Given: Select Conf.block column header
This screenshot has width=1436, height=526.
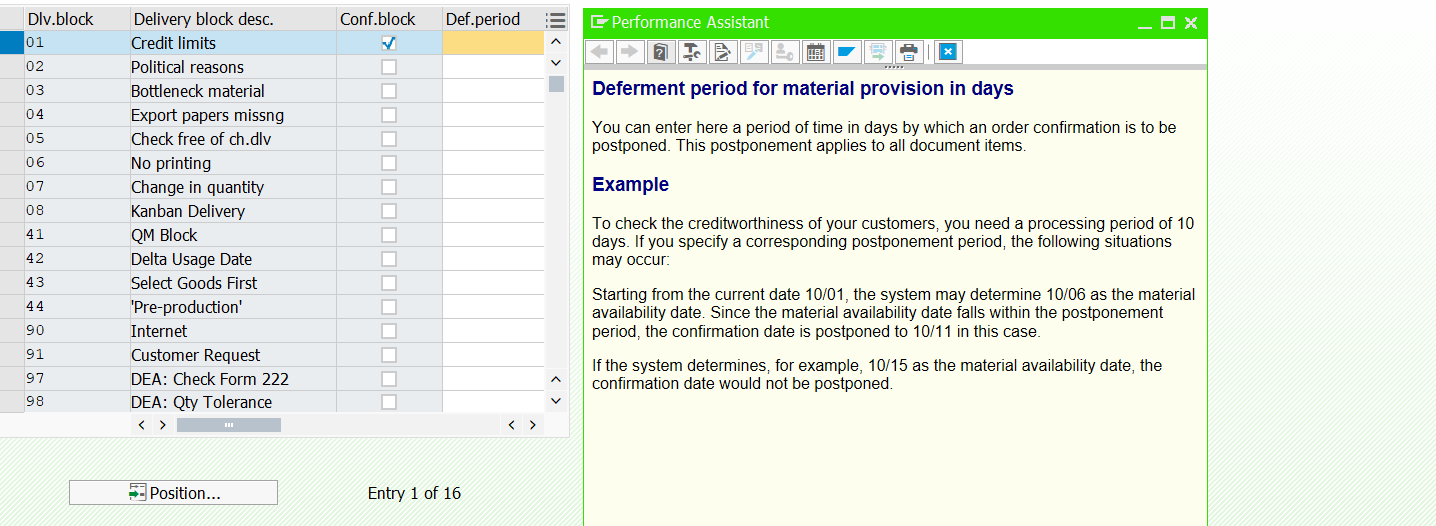Looking at the screenshot, I should (389, 20).
